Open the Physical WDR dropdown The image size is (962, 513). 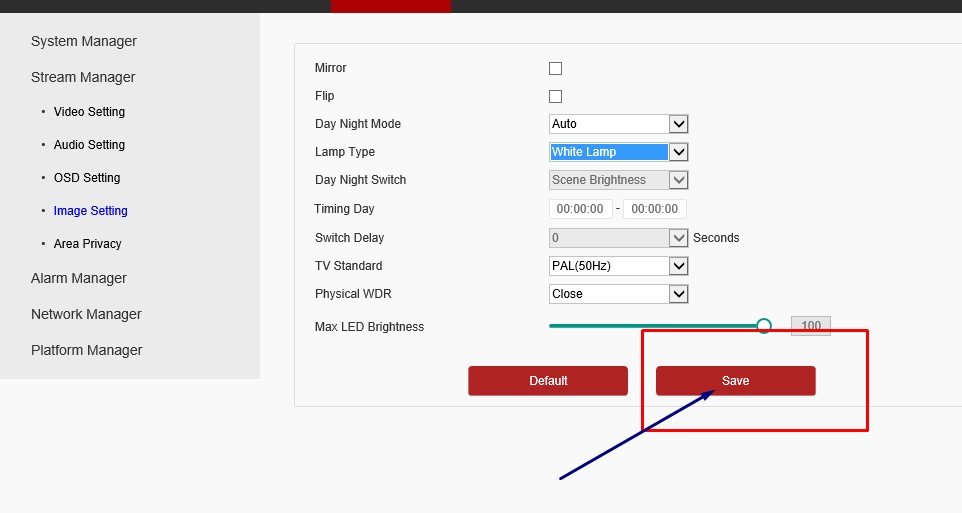point(618,294)
